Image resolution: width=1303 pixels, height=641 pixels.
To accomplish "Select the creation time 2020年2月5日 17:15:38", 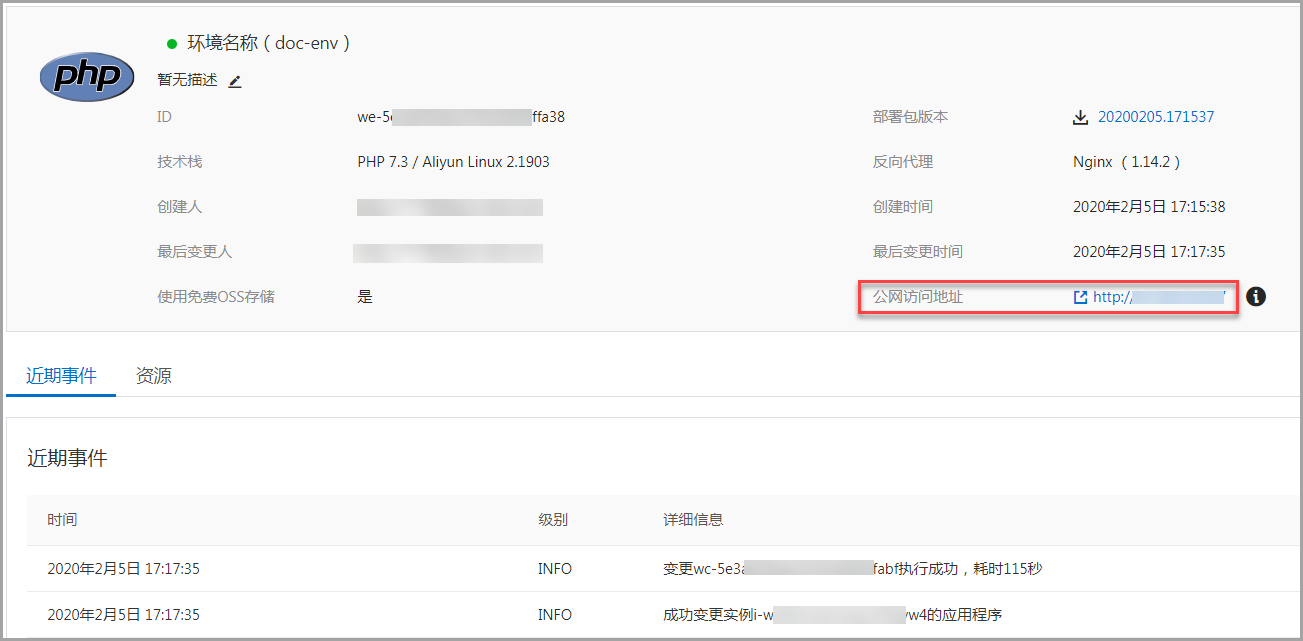I will [x=1149, y=207].
